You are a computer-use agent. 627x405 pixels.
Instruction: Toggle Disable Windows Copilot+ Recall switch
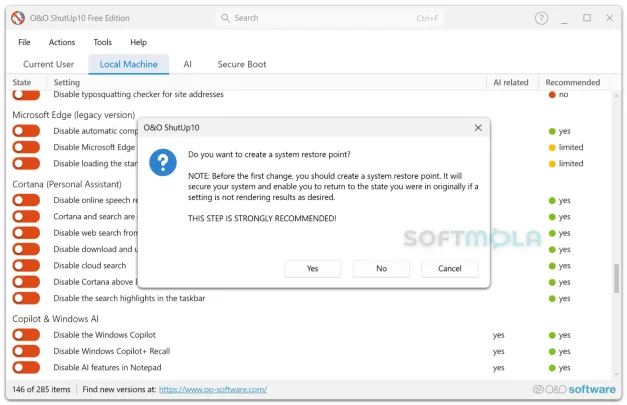click(26, 351)
